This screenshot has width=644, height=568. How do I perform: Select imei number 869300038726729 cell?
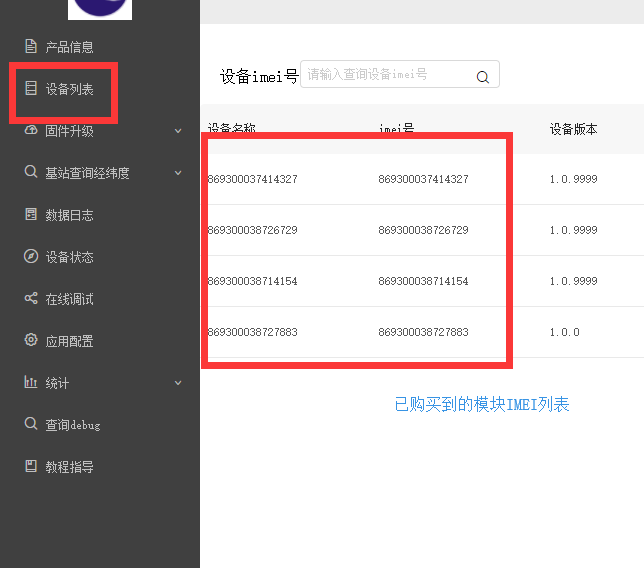click(x=423, y=231)
